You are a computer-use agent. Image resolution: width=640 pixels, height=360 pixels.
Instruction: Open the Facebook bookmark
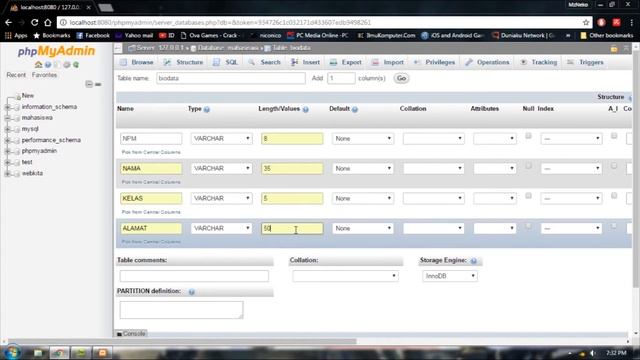93,36
